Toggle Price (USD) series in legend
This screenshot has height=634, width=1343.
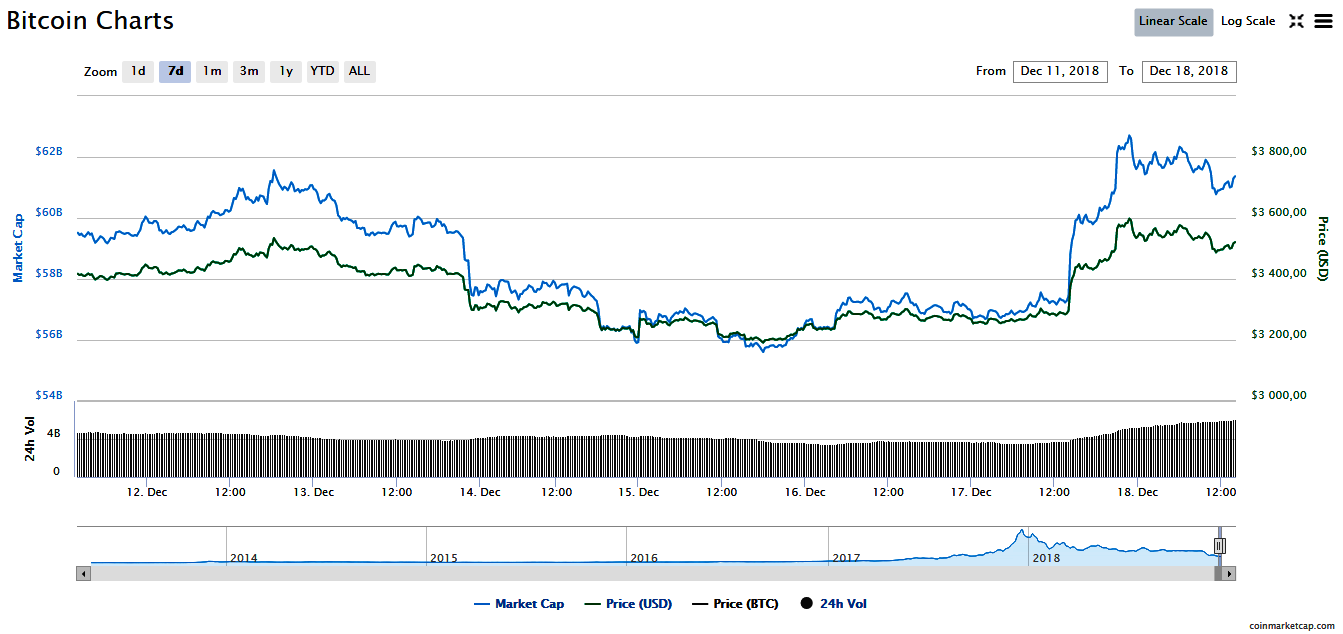[627, 604]
